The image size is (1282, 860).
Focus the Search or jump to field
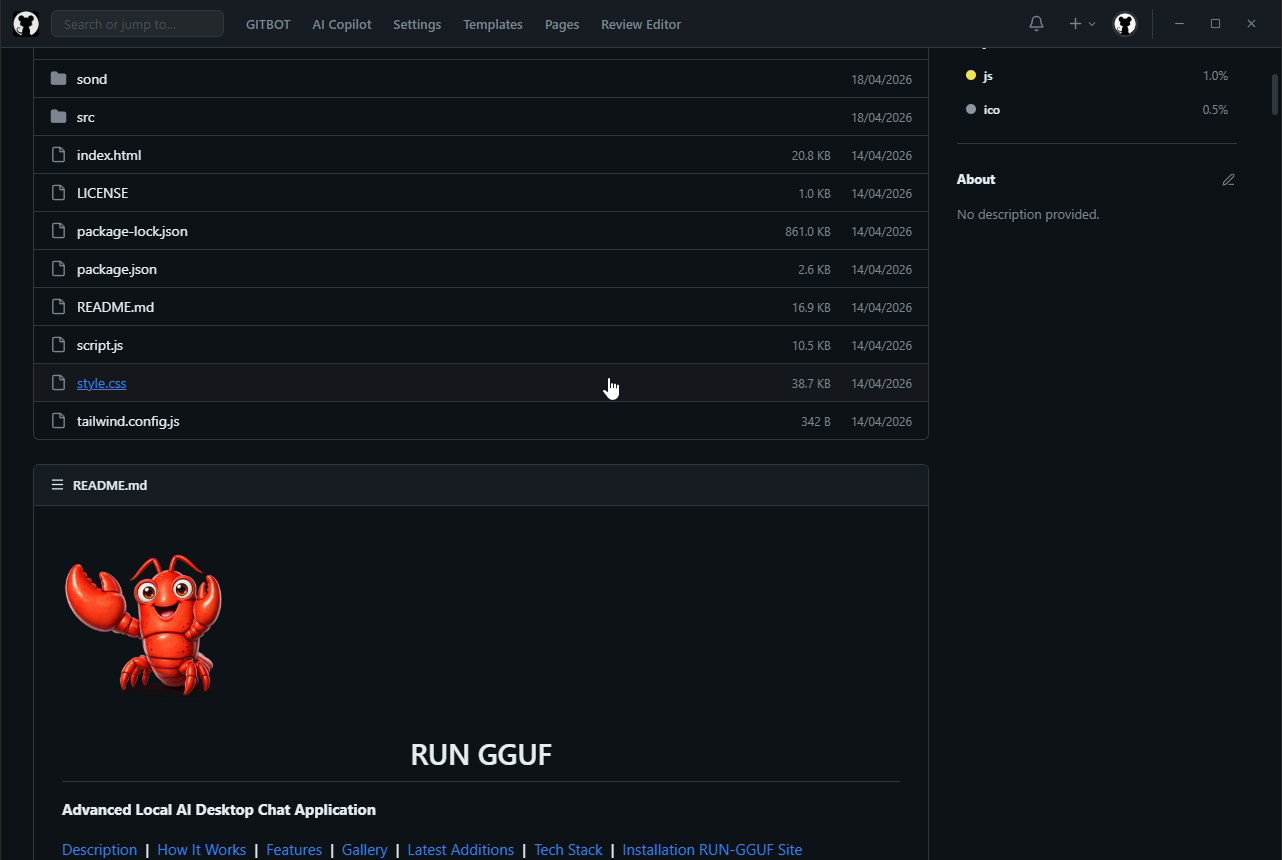pos(137,24)
